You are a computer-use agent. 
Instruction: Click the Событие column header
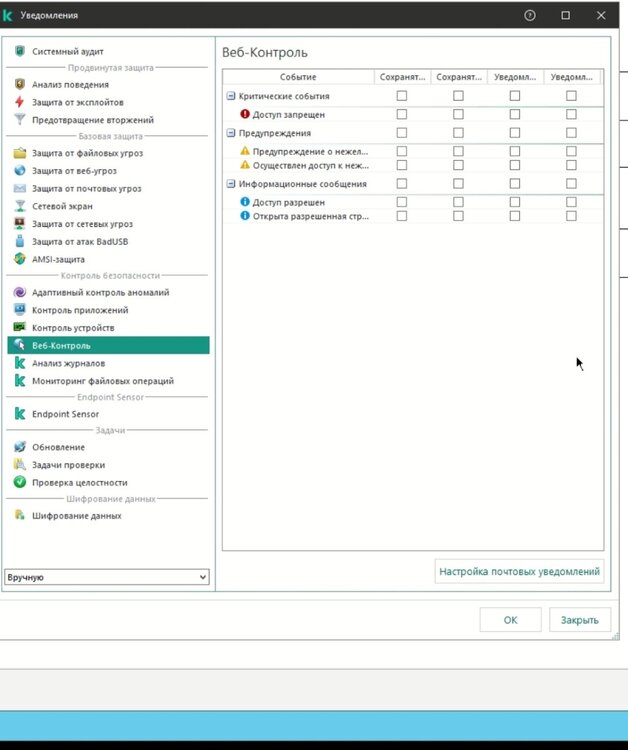pyautogui.click(x=298, y=77)
